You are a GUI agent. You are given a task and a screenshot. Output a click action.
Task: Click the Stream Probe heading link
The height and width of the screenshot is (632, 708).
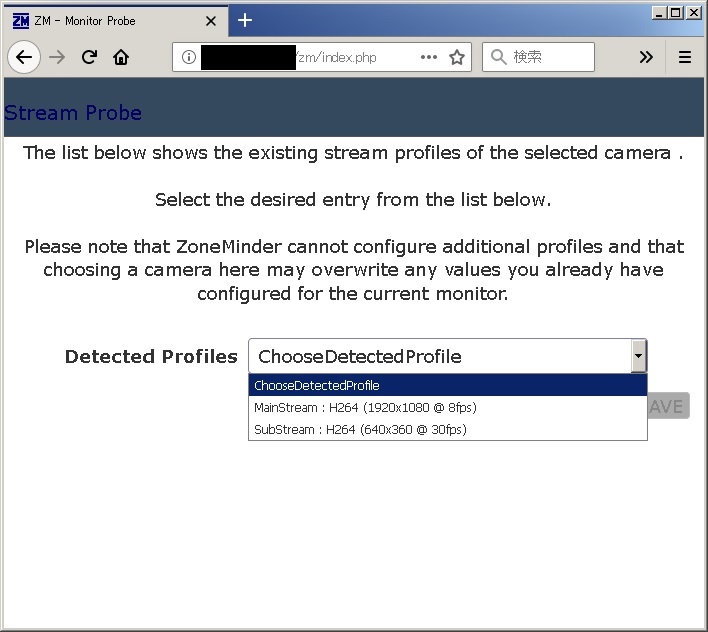(73, 113)
